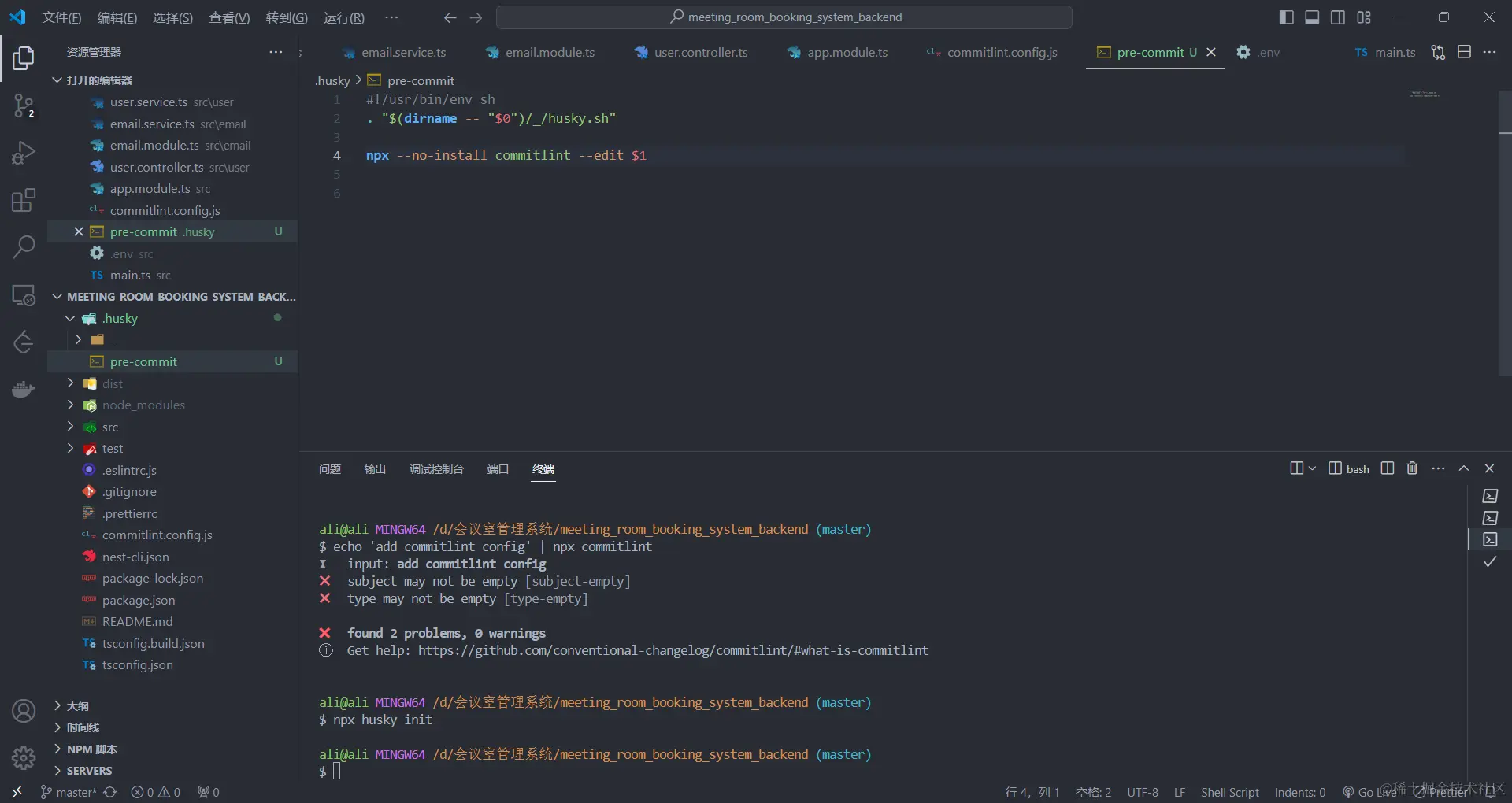Open the Extensions view
The height and width of the screenshot is (803, 1512).
pos(24,200)
